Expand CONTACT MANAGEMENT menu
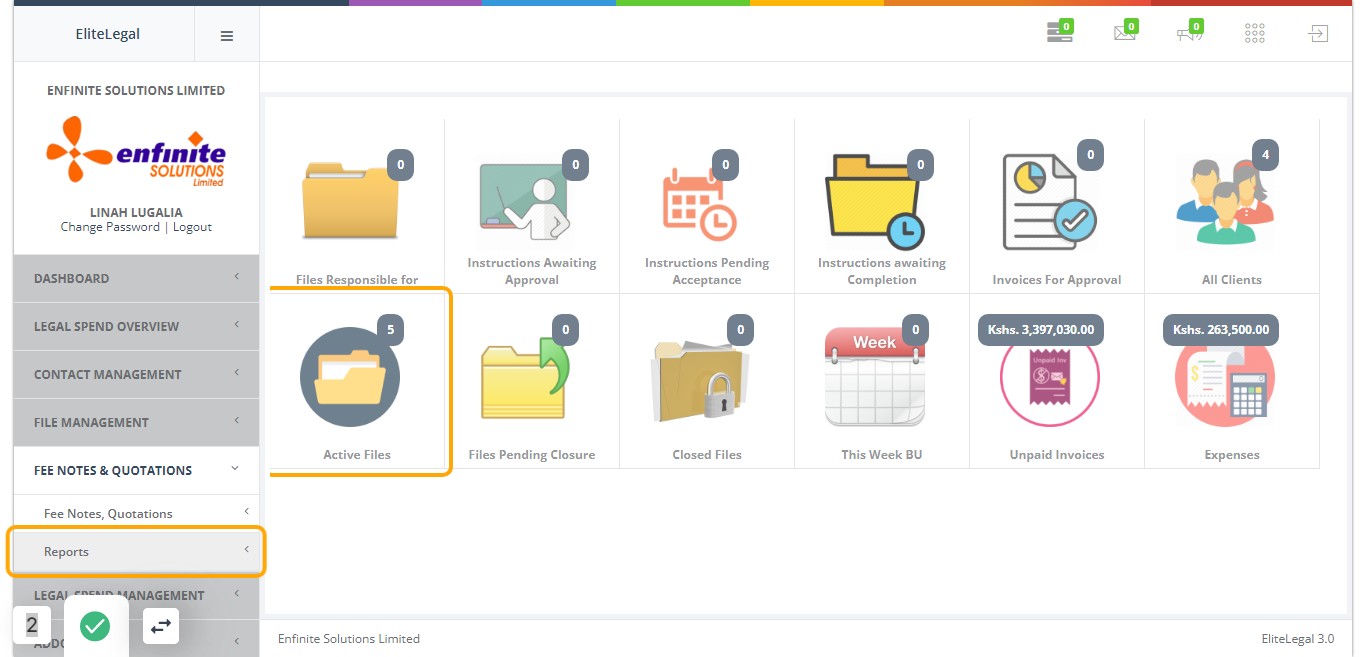 click(x=136, y=374)
